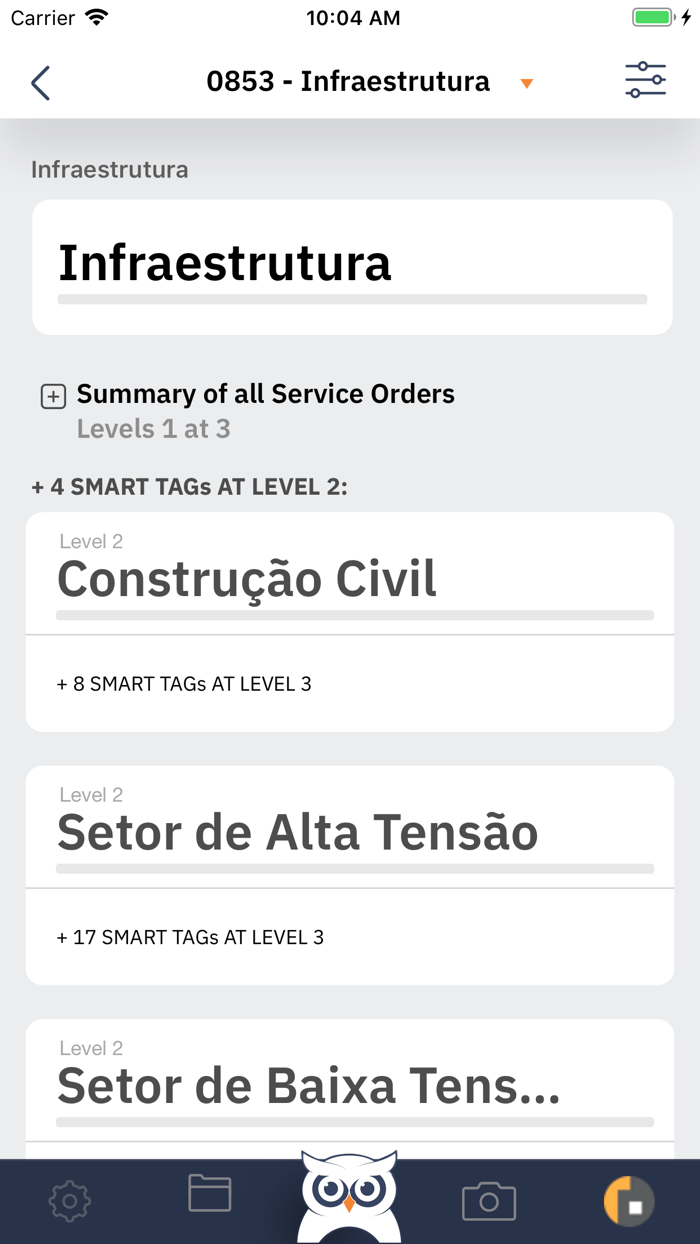The height and width of the screenshot is (1244, 700).
Task: Expand the Summary of all Service Orders
Action: tap(52, 395)
